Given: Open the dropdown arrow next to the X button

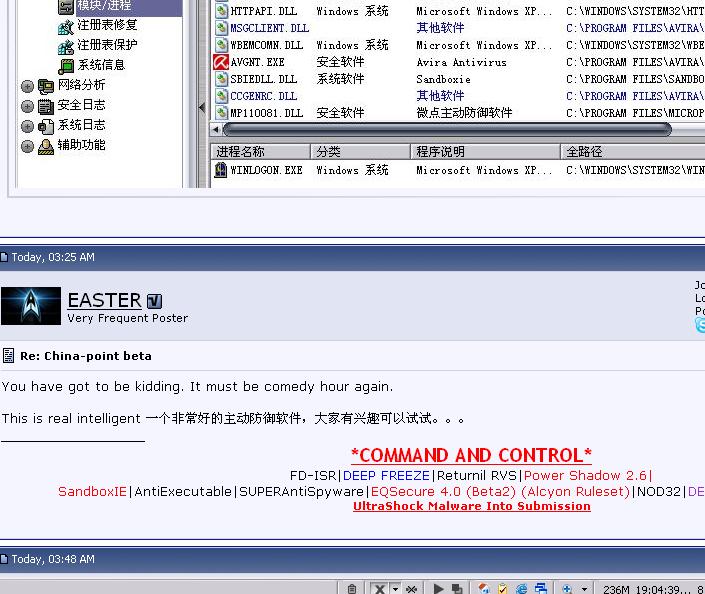Looking at the screenshot, I should 396,589.
